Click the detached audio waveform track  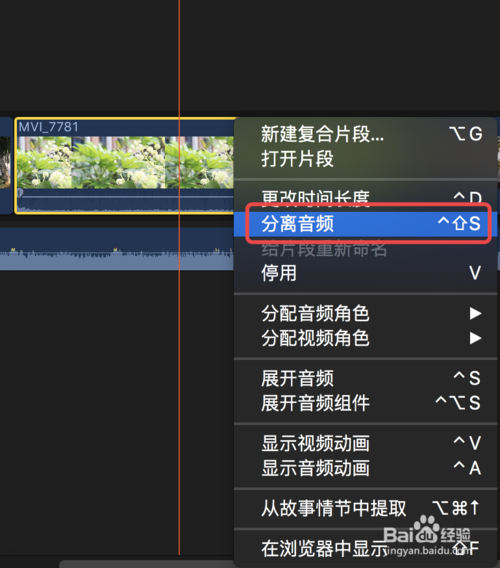tap(117, 250)
